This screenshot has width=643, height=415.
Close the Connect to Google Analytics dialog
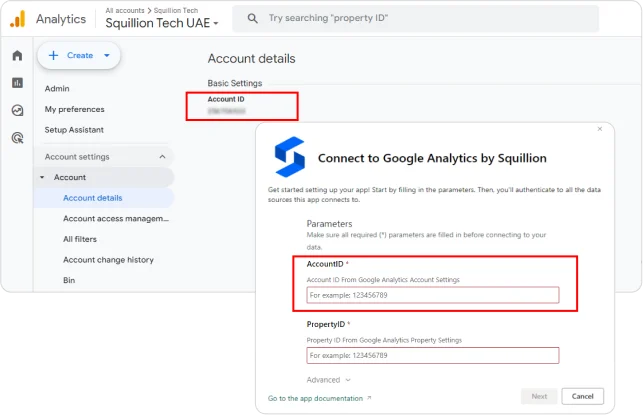(x=600, y=129)
